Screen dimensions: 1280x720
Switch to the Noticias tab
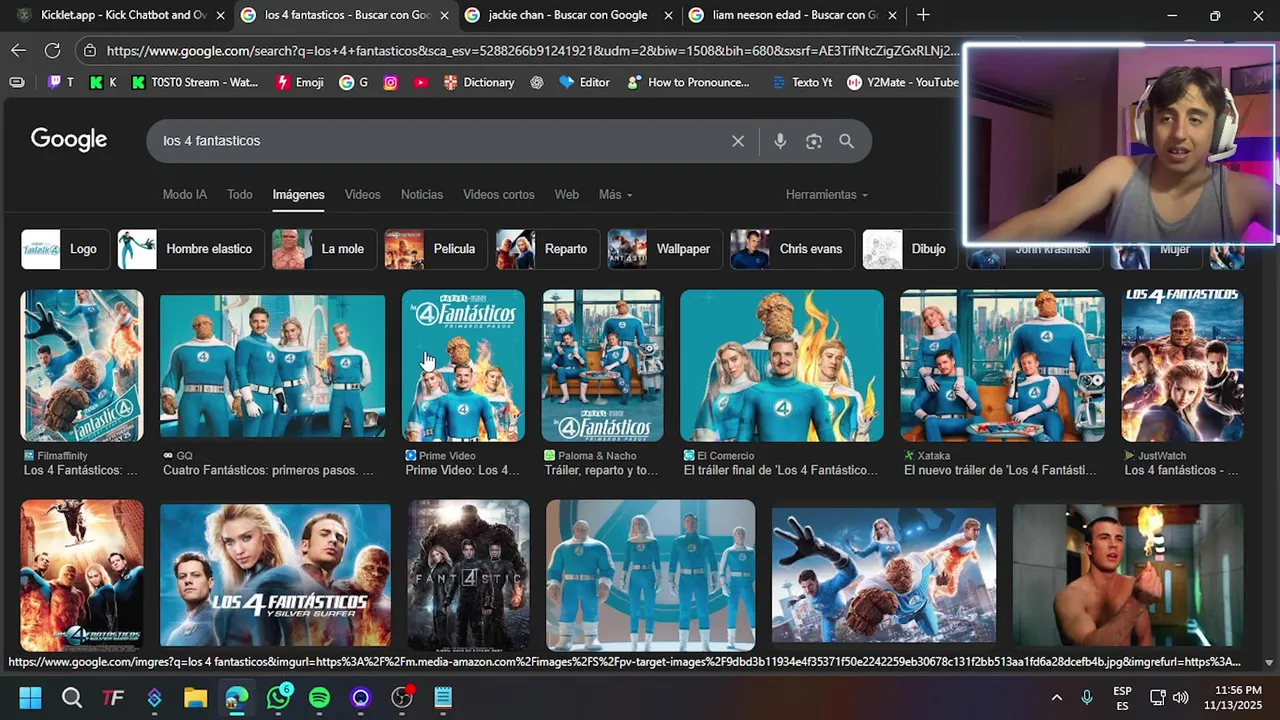[x=422, y=194]
